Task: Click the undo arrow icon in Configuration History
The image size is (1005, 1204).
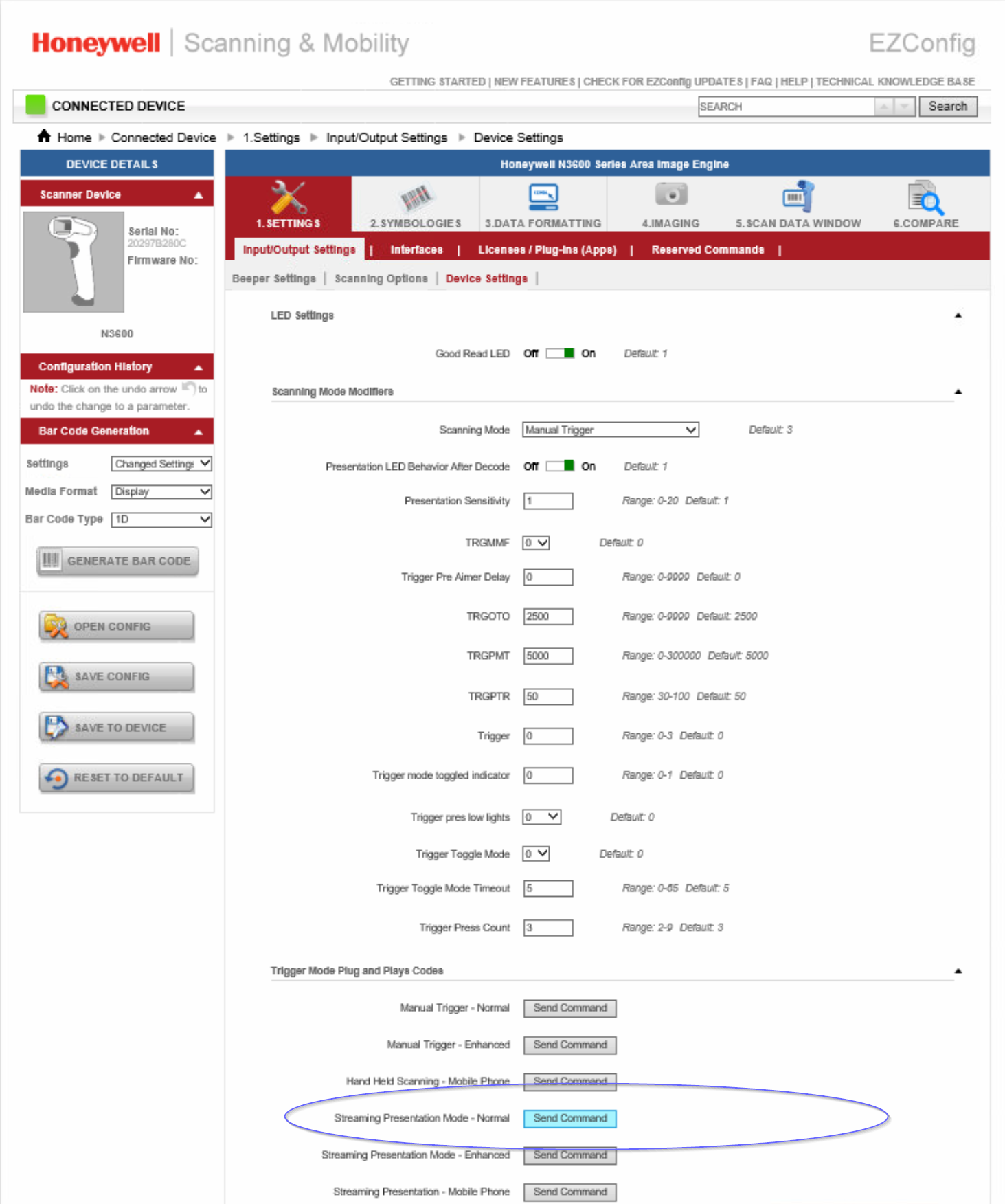Action: click(x=189, y=388)
